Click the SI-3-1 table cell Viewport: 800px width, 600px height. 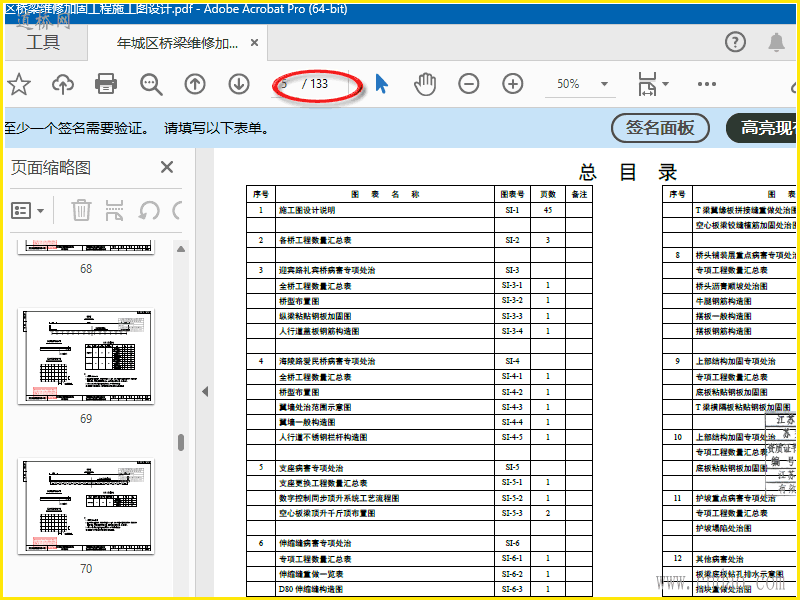pos(512,285)
